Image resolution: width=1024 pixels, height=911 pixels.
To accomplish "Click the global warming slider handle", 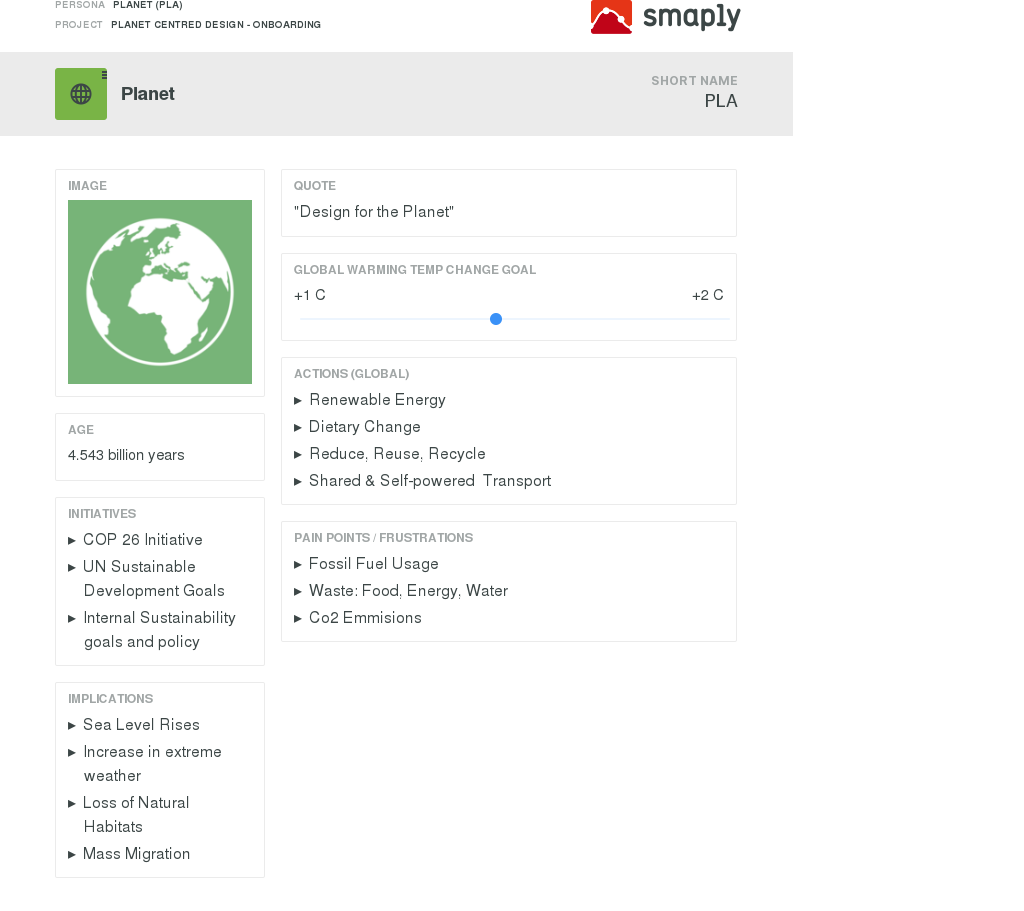I will (x=496, y=319).
